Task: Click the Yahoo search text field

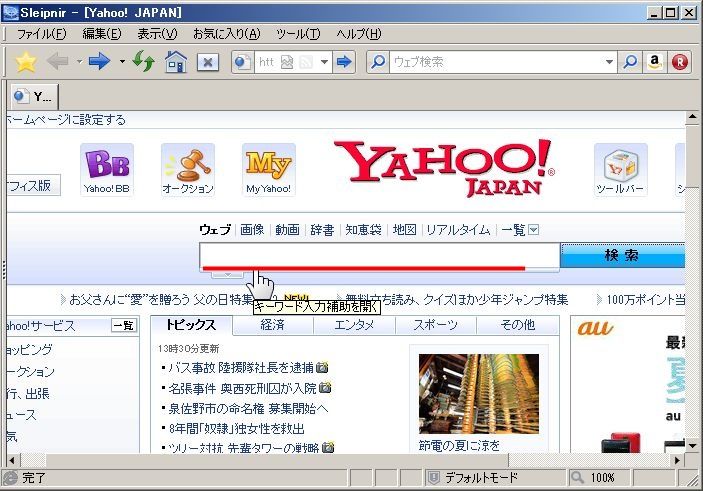Action: pos(379,256)
